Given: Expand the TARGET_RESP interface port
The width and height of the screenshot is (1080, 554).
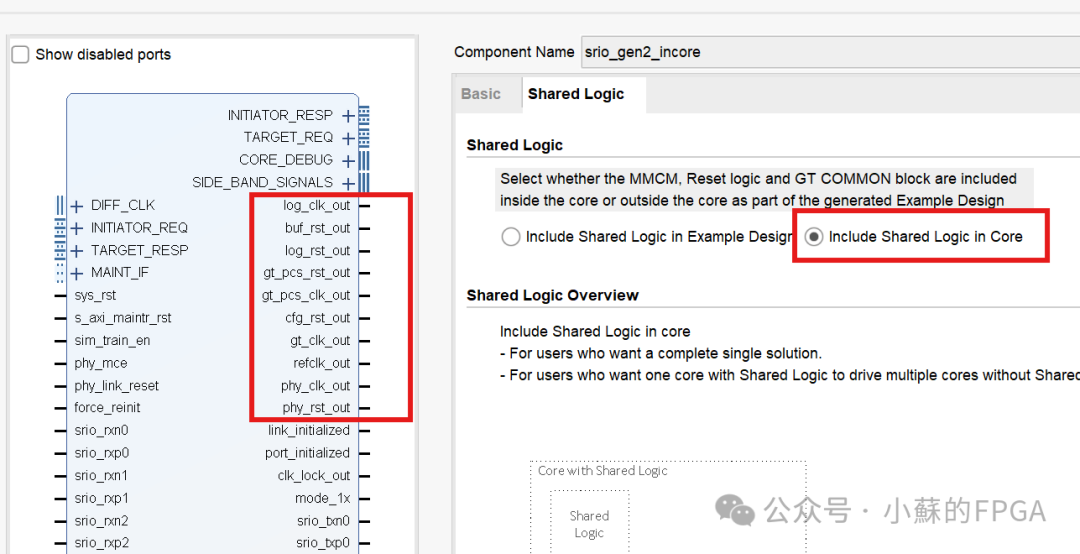Looking at the screenshot, I should tap(77, 251).
